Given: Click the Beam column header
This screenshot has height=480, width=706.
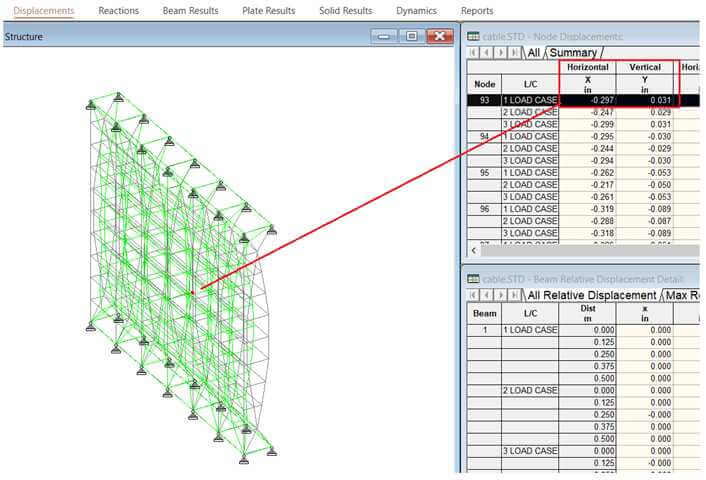Looking at the screenshot, I should (484, 313).
